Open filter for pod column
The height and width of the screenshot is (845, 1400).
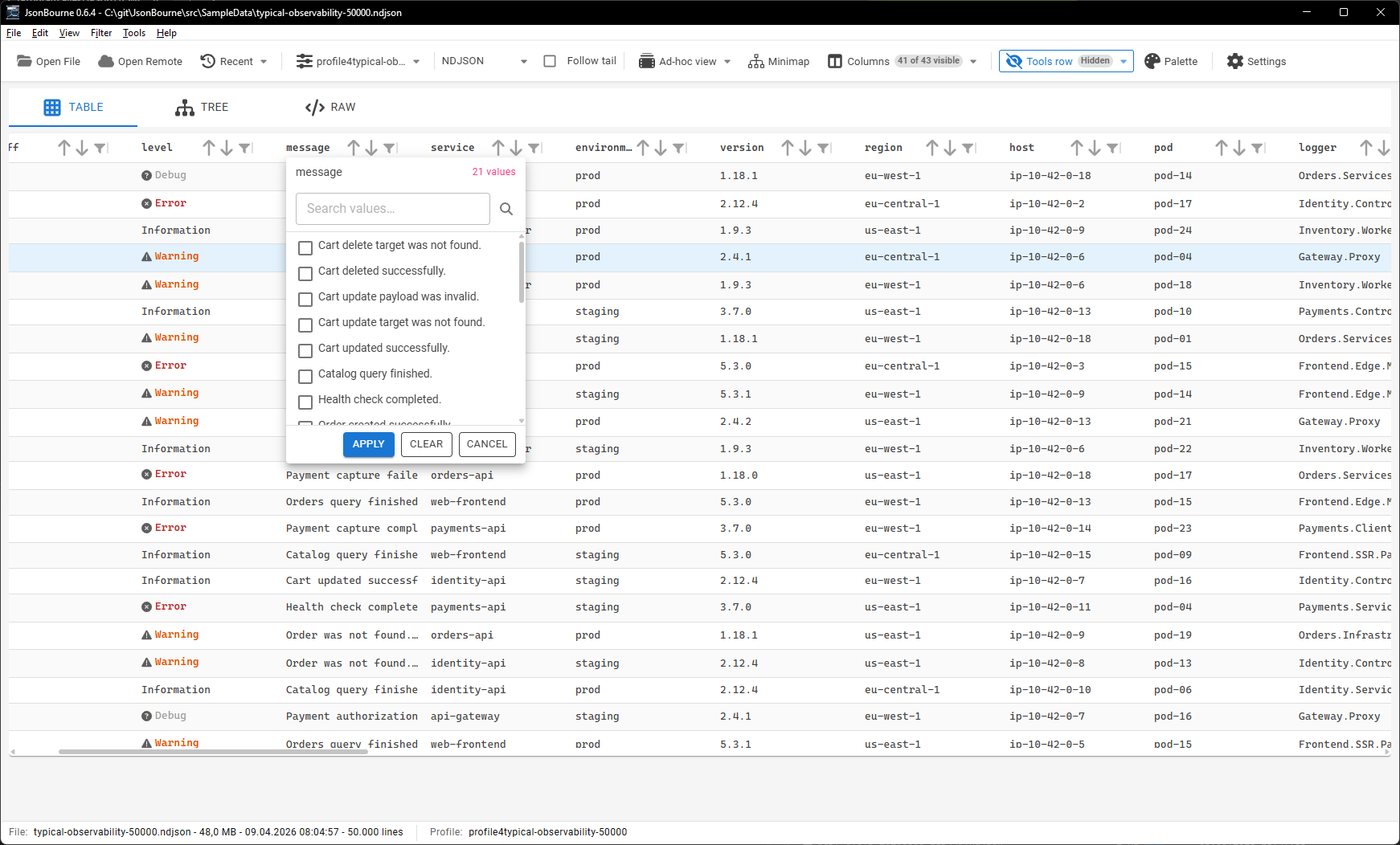pos(1257,148)
